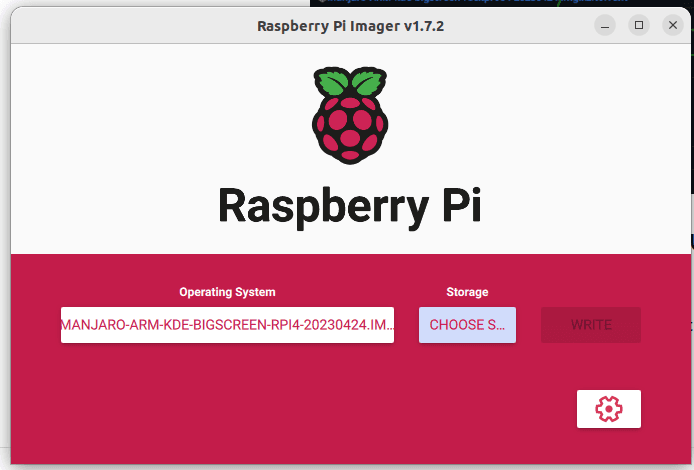Click the 'Operating System' label
Image resolution: width=694 pixels, height=470 pixels.
pos(227,292)
